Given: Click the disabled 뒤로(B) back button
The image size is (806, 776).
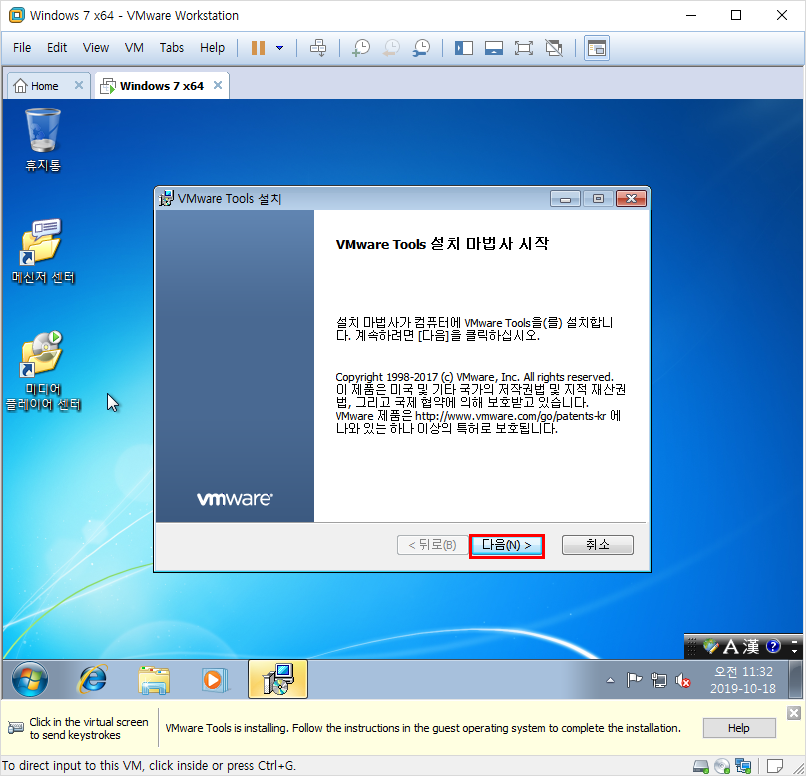Looking at the screenshot, I should (x=432, y=545).
